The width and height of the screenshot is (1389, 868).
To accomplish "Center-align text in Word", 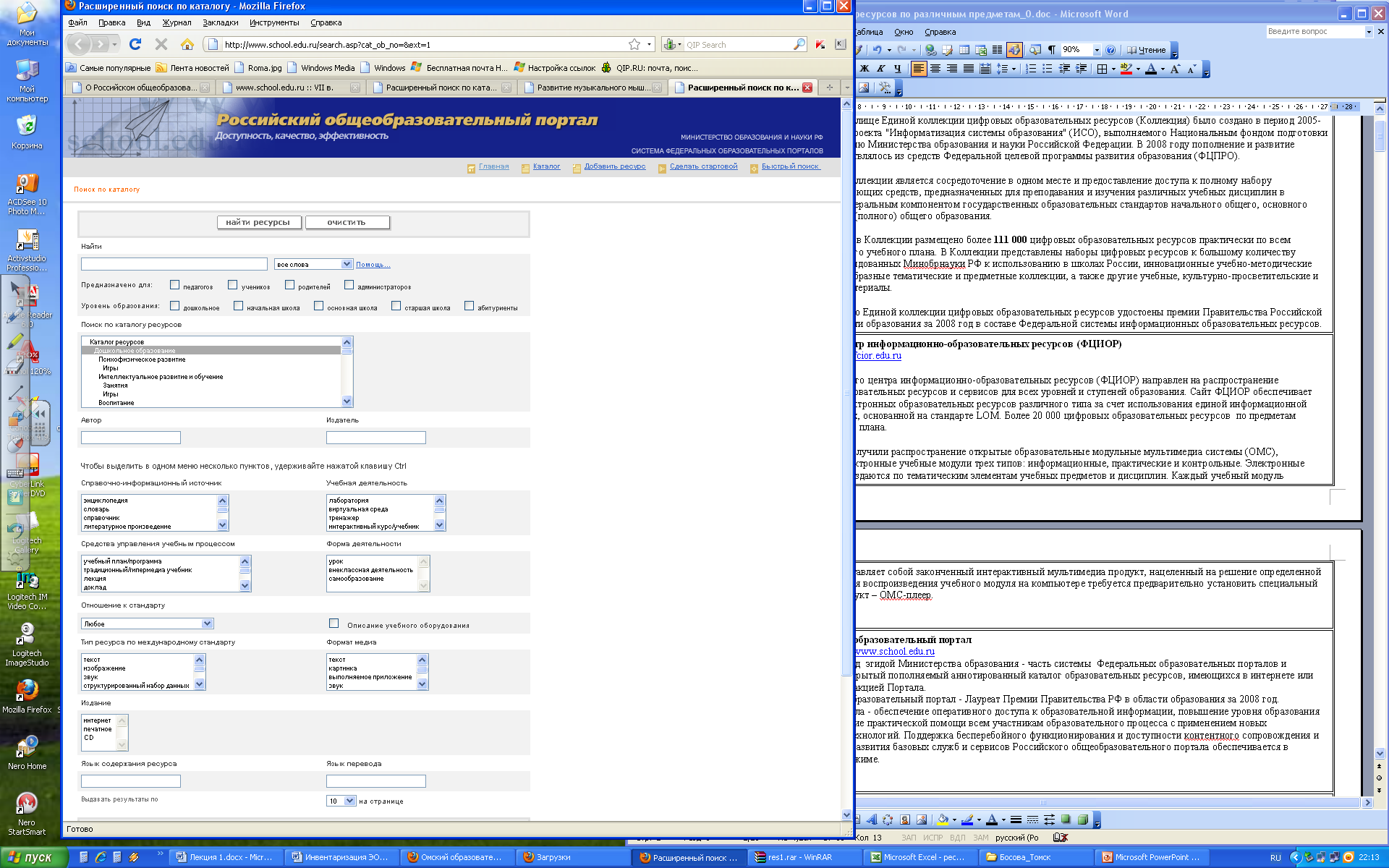I will (935, 69).
